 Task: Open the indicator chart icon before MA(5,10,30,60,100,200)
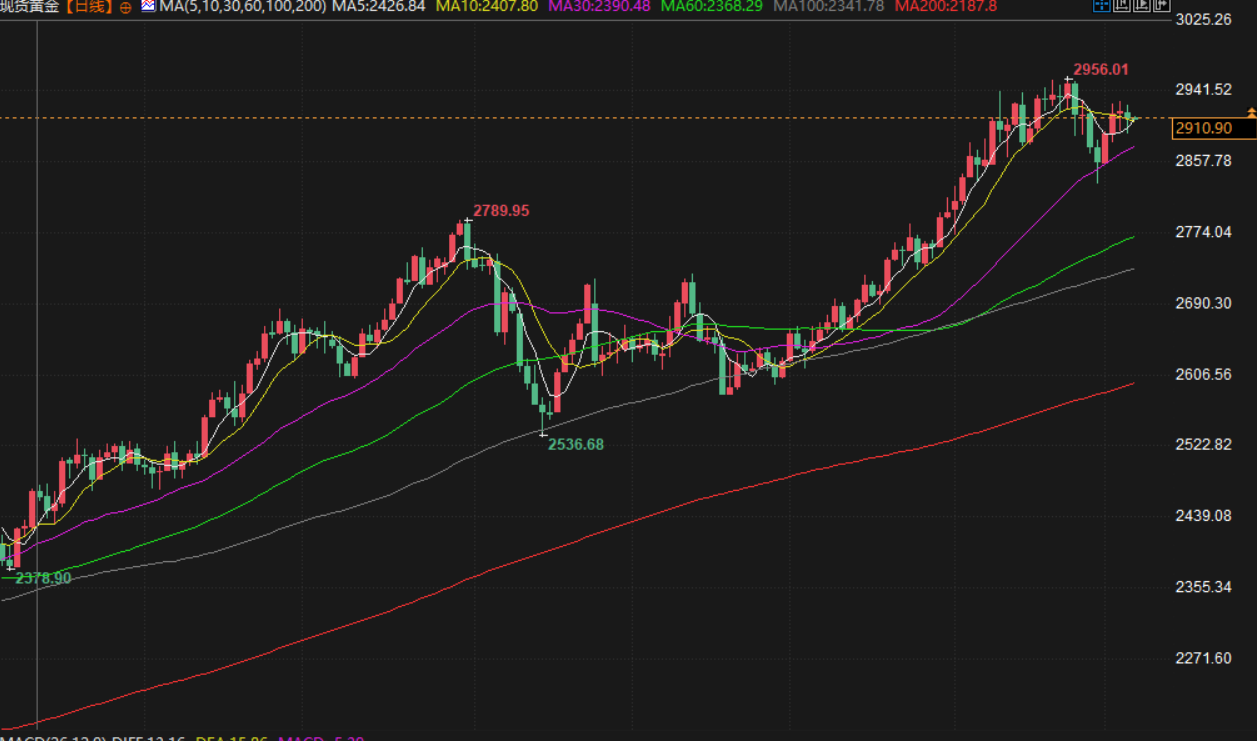point(148,6)
